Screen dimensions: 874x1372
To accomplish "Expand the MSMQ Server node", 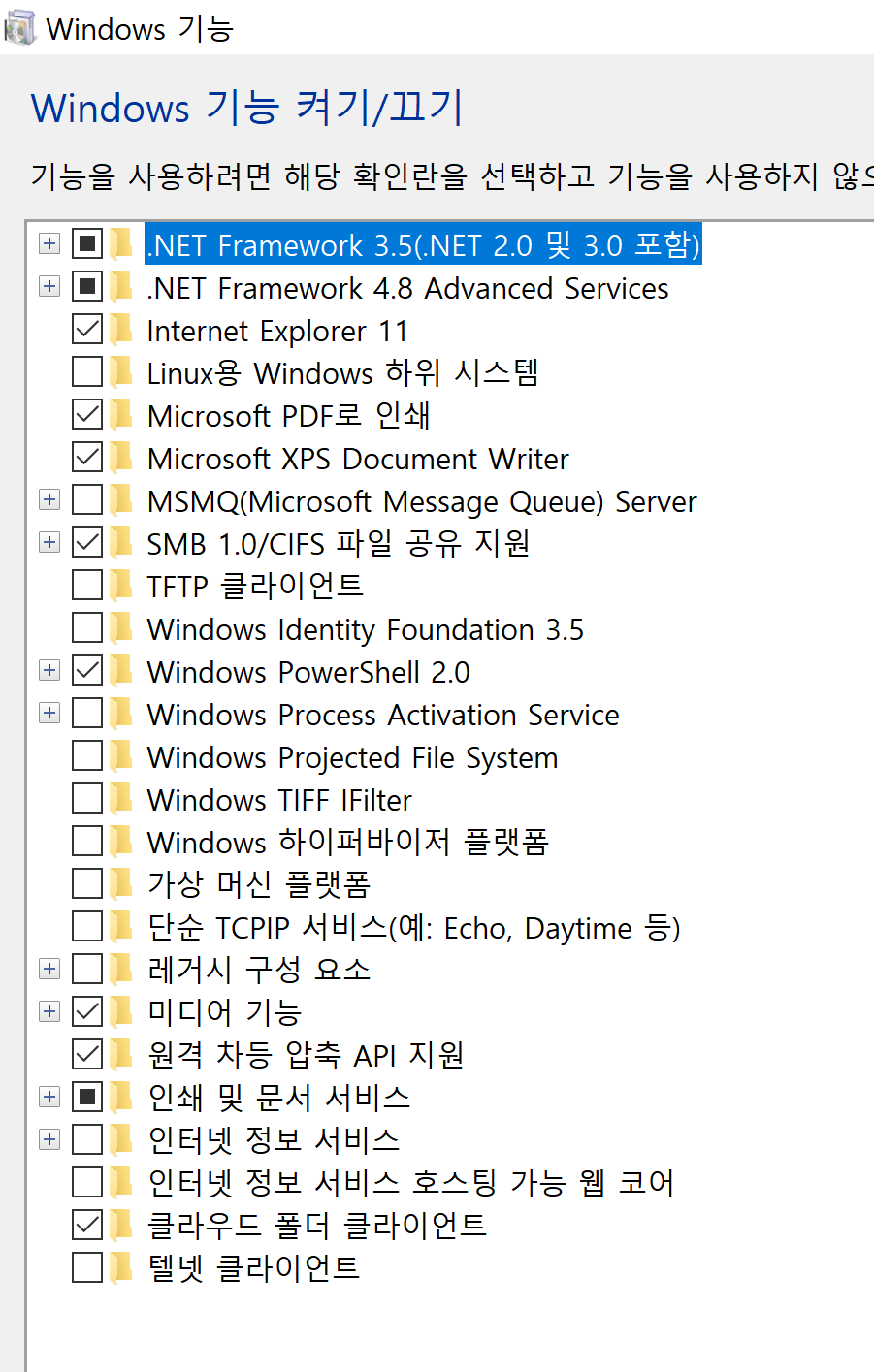I will (49, 499).
